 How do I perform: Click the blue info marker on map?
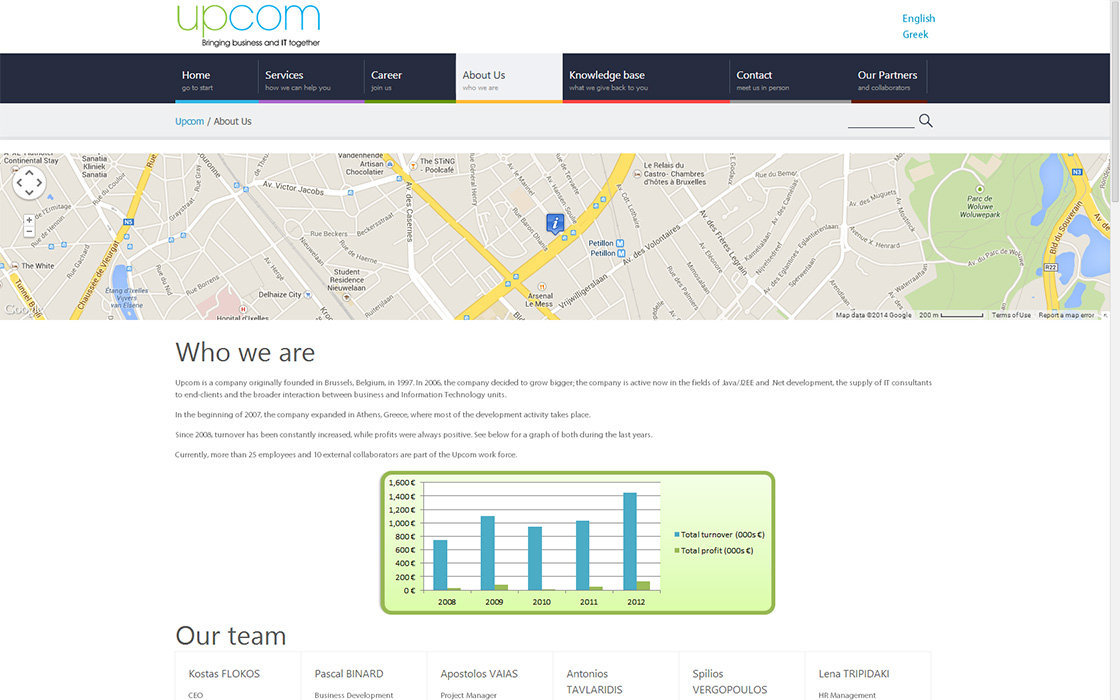click(554, 223)
